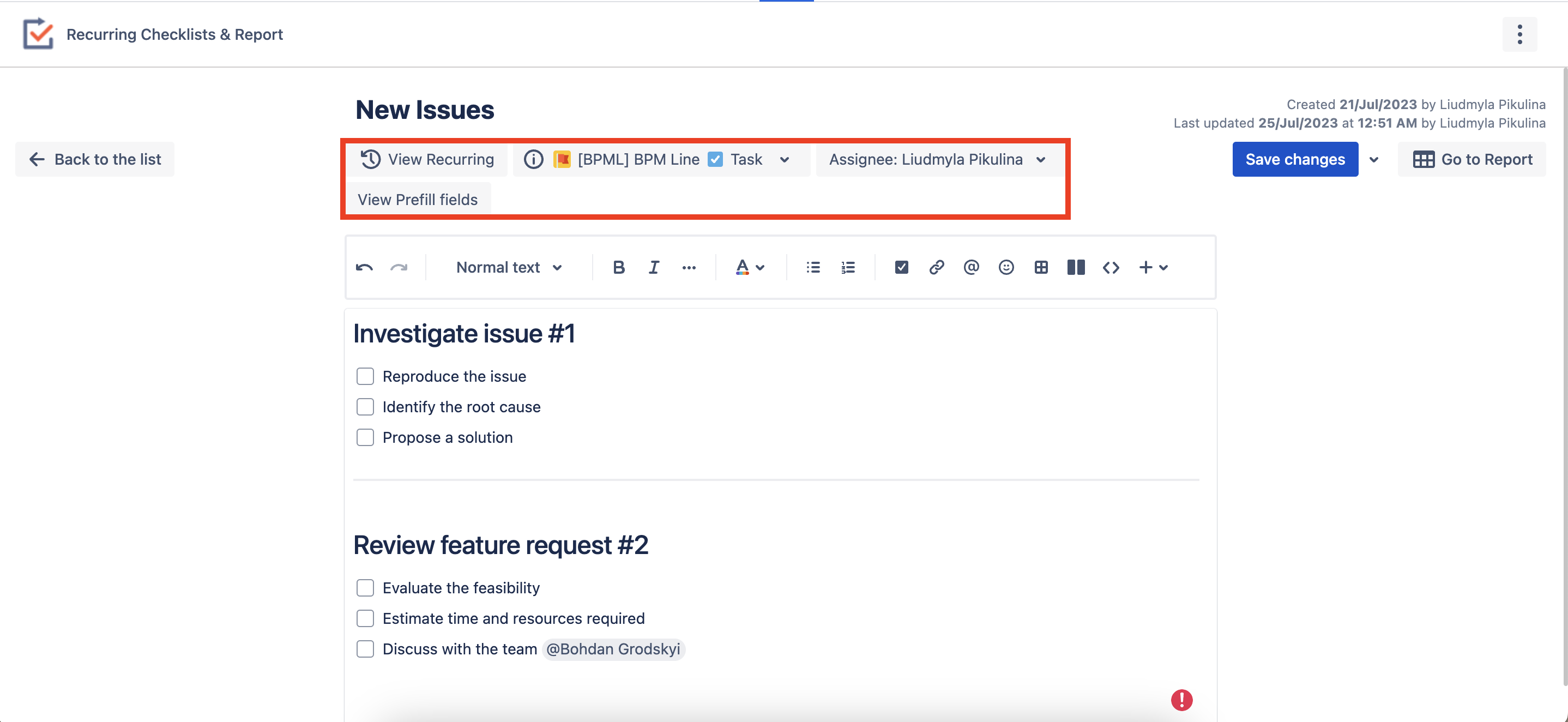Click the Save changes button

coord(1295,159)
